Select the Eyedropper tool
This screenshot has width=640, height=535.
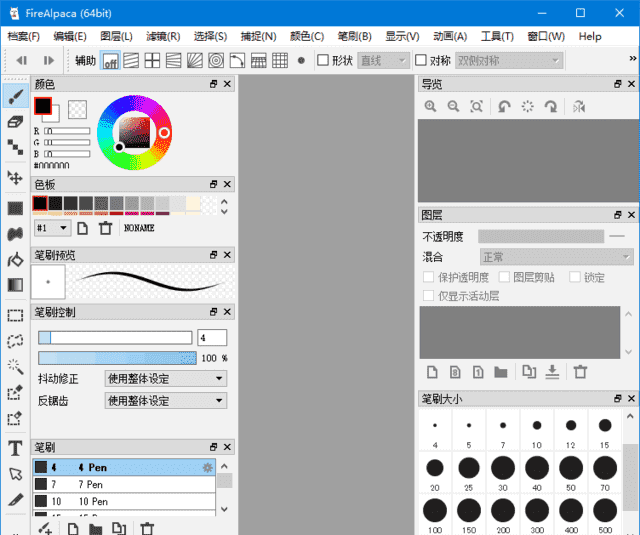pyautogui.click(x=16, y=499)
